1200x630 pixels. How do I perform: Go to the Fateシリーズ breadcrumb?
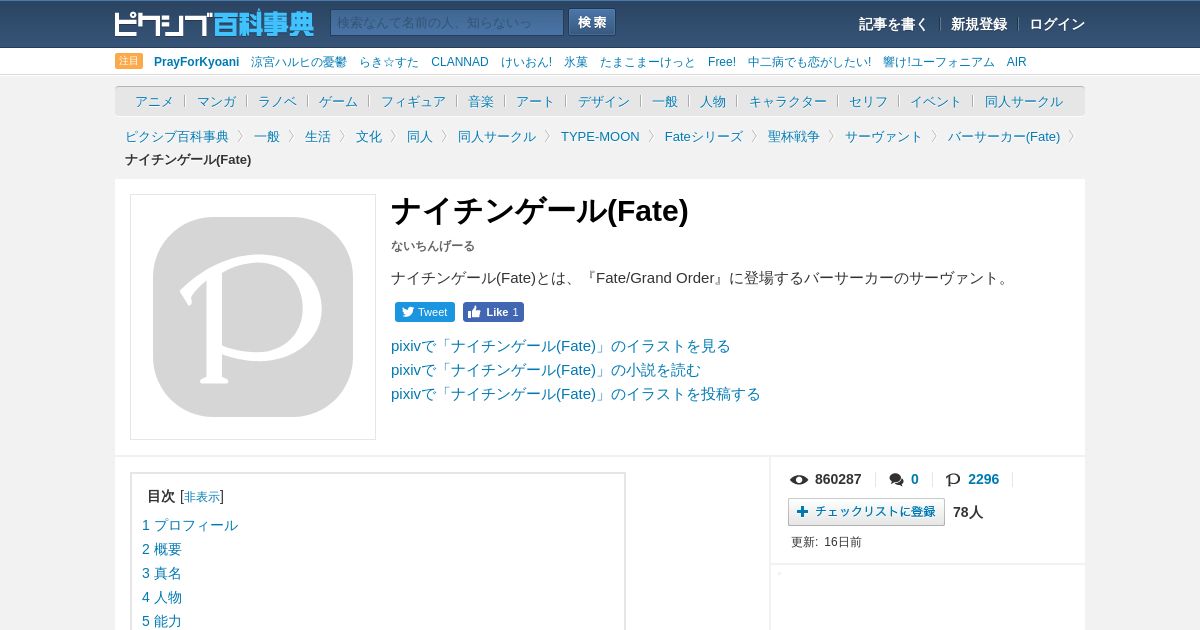(x=704, y=136)
